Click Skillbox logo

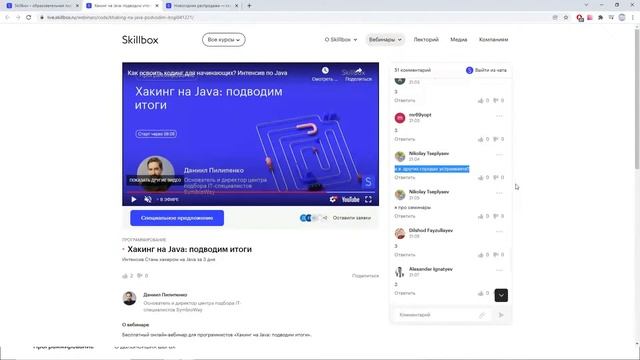click(140, 40)
